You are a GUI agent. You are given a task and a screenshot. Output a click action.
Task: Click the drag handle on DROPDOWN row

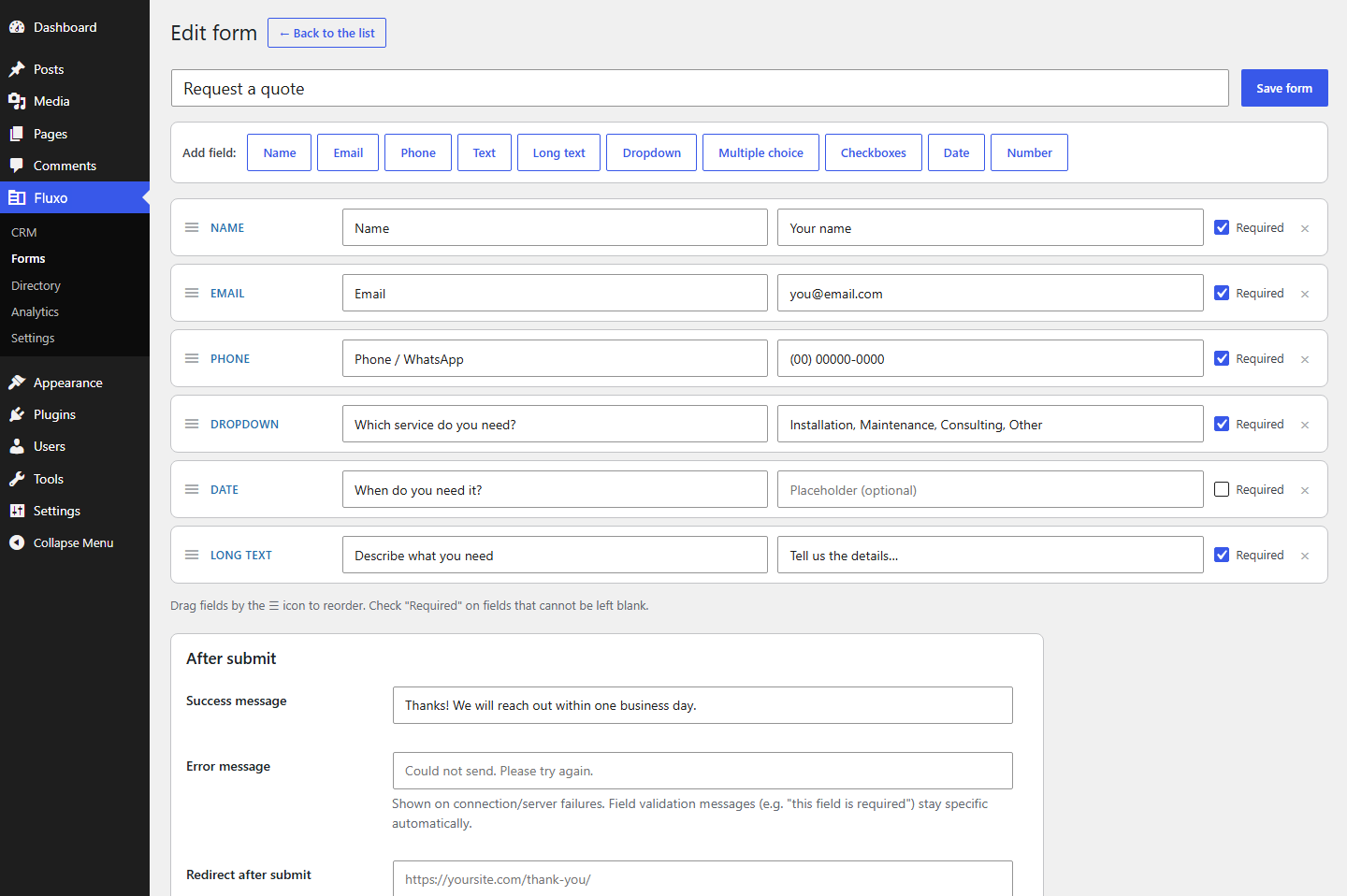[x=192, y=424]
